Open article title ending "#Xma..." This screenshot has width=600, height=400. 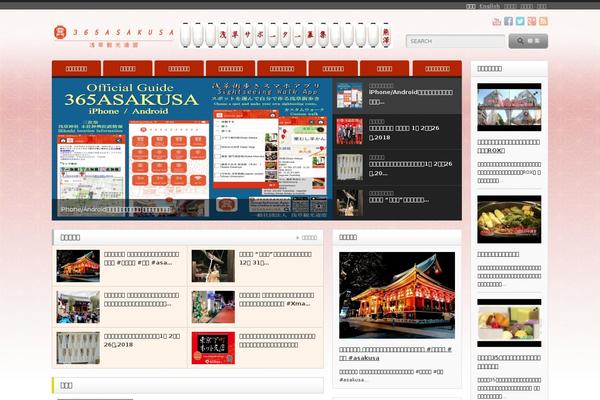277,299
